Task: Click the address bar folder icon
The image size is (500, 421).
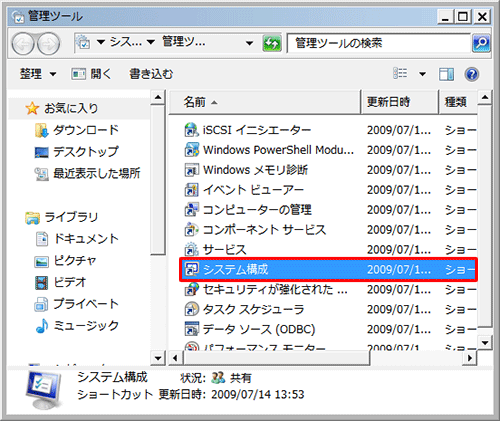Action: click(82, 42)
